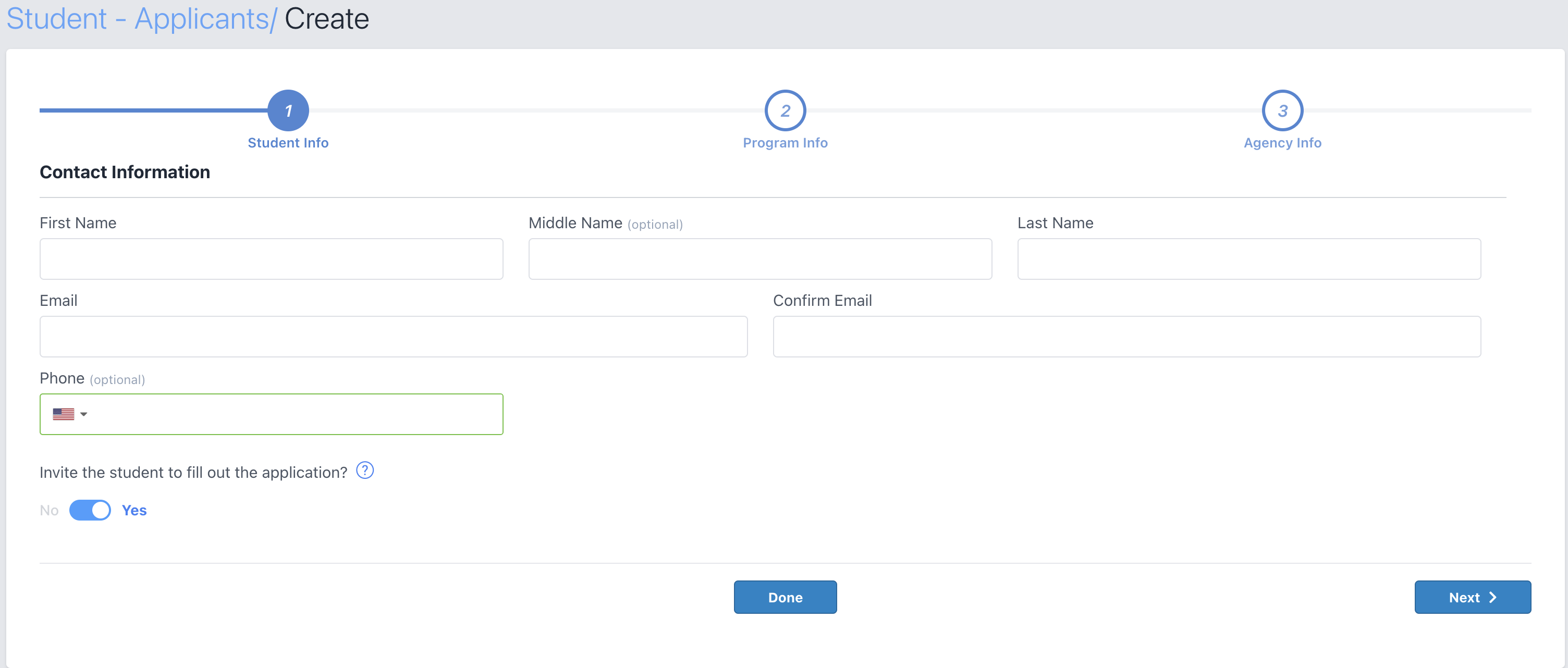This screenshot has width=1568, height=668.
Task: Open the Student - Applicants breadcrumb link
Action: click(141, 19)
